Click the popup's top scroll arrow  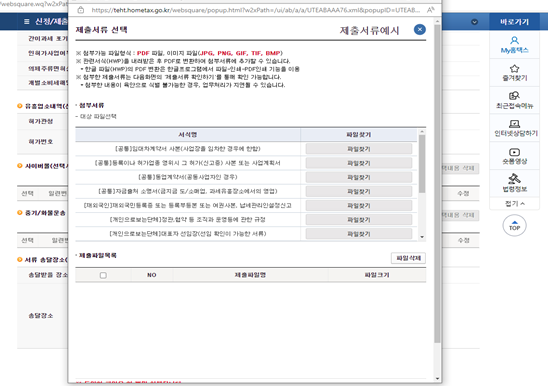pos(437,21)
